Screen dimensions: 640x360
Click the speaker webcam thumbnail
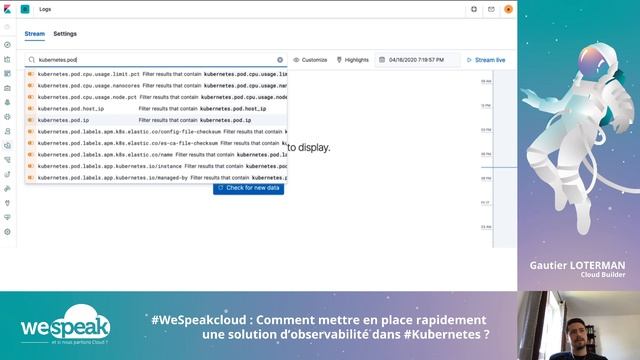579,325
